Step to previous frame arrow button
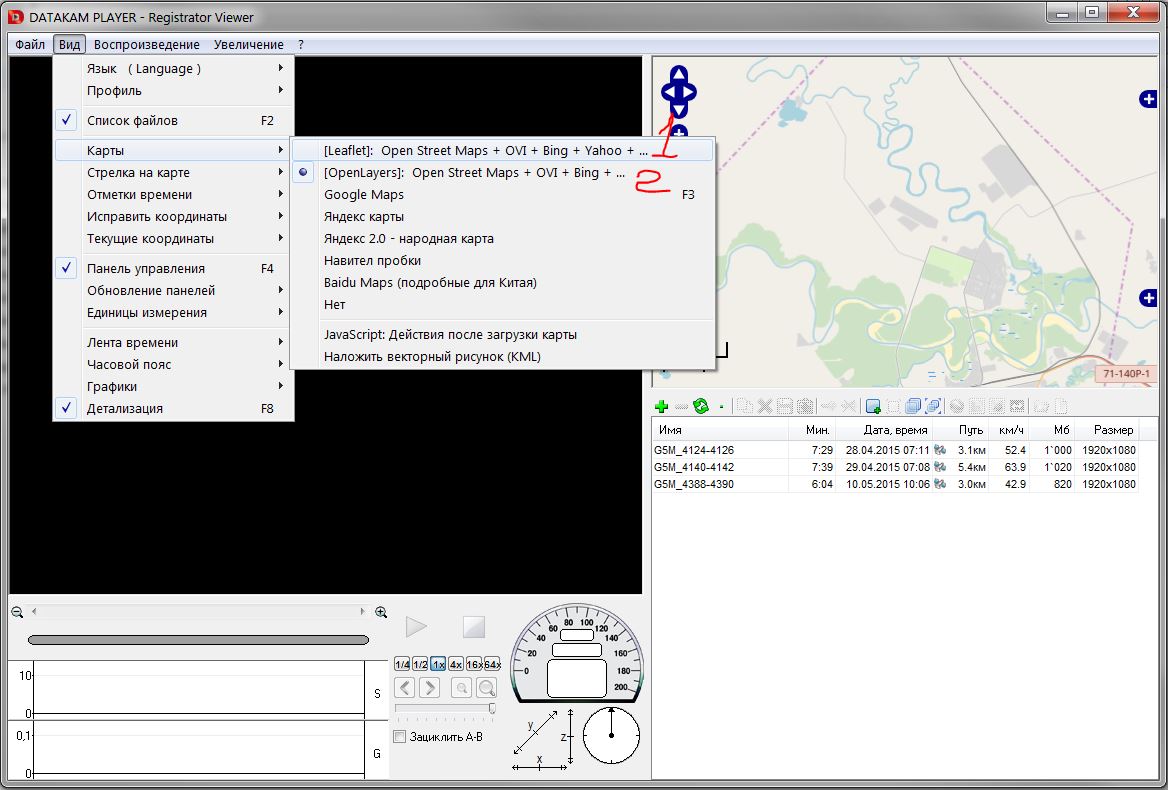Image resolution: width=1168 pixels, height=790 pixels. click(x=405, y=687)
